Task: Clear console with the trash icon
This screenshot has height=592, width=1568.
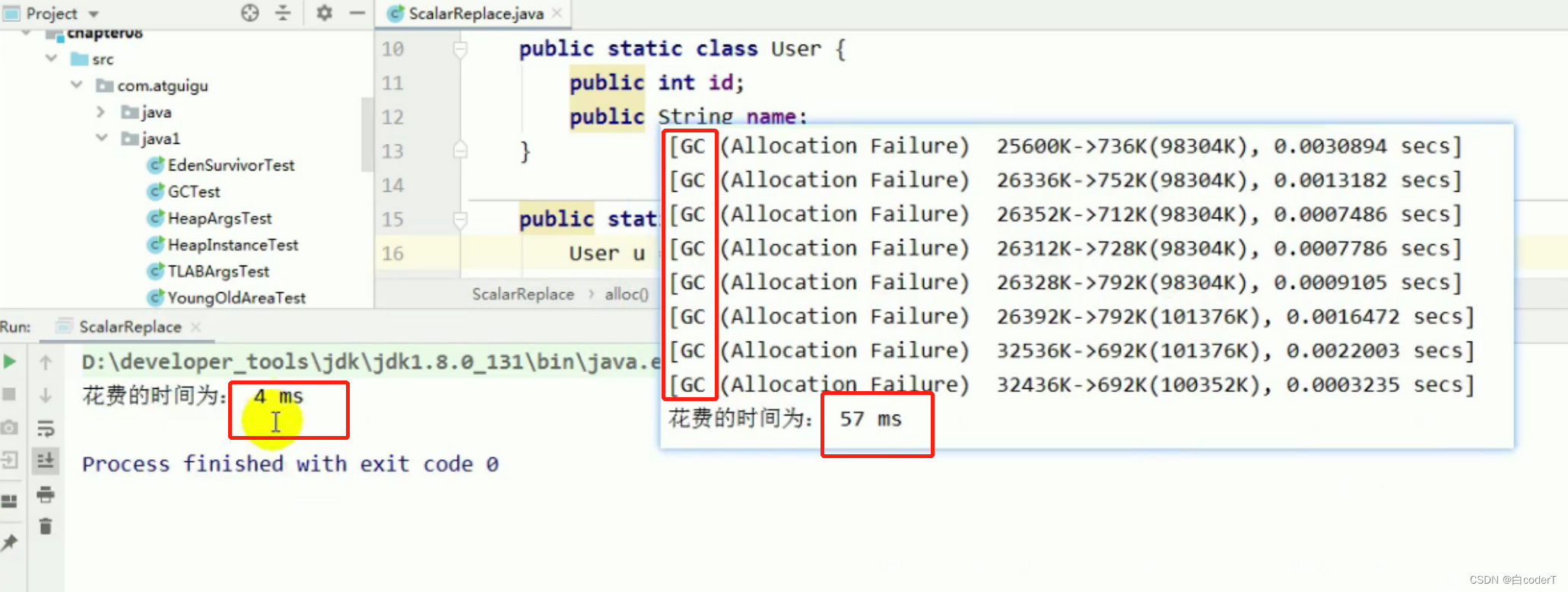Action: tap(46, 527)
